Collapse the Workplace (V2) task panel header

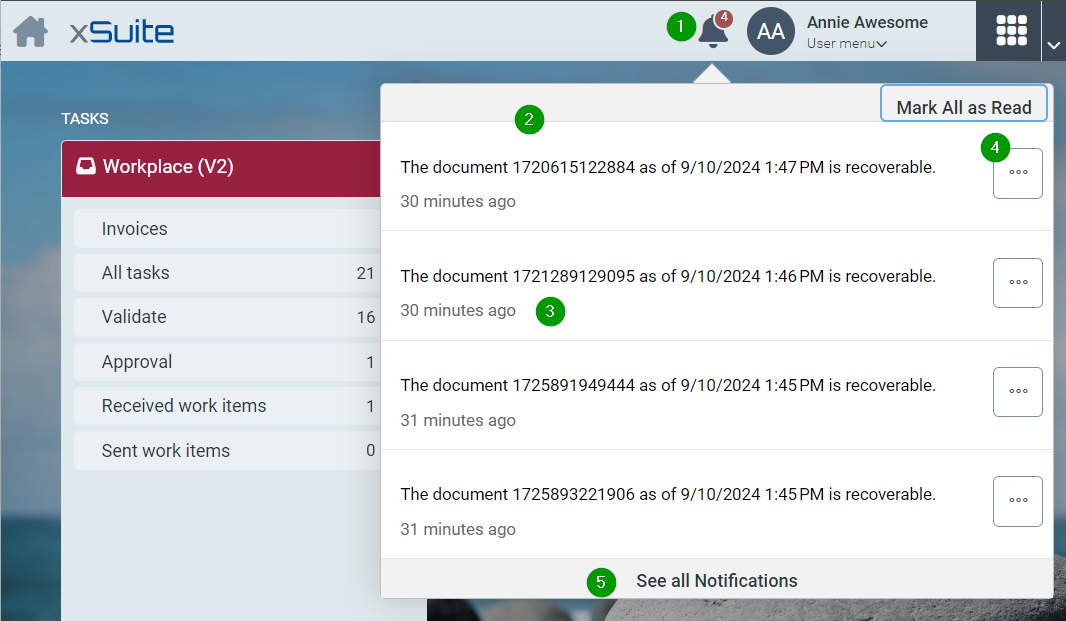(x=220, y=167)
